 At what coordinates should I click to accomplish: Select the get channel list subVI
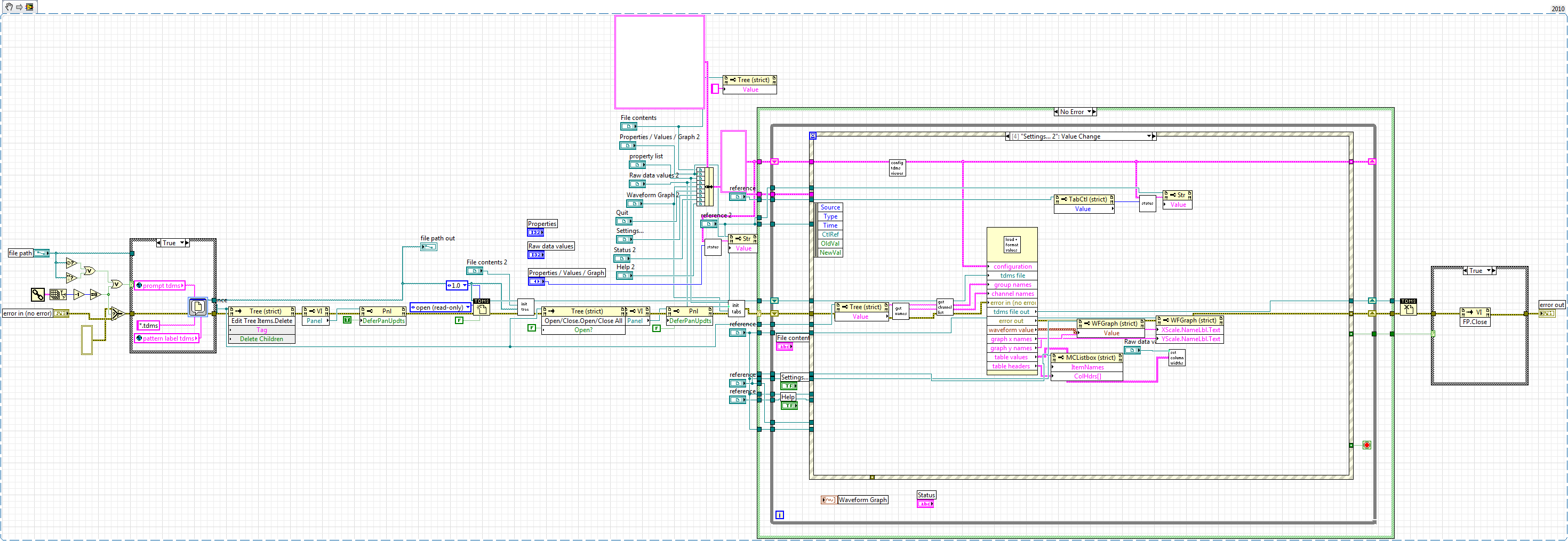coord(945,308)
